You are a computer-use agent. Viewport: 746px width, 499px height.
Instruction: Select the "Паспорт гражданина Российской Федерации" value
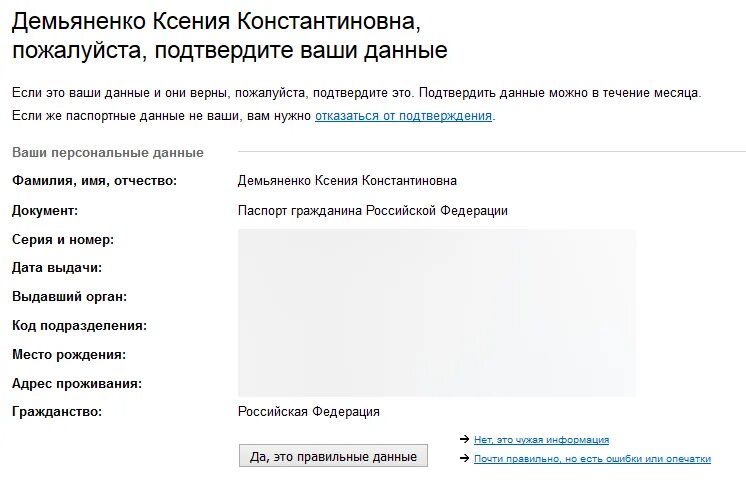click(373, 211)
